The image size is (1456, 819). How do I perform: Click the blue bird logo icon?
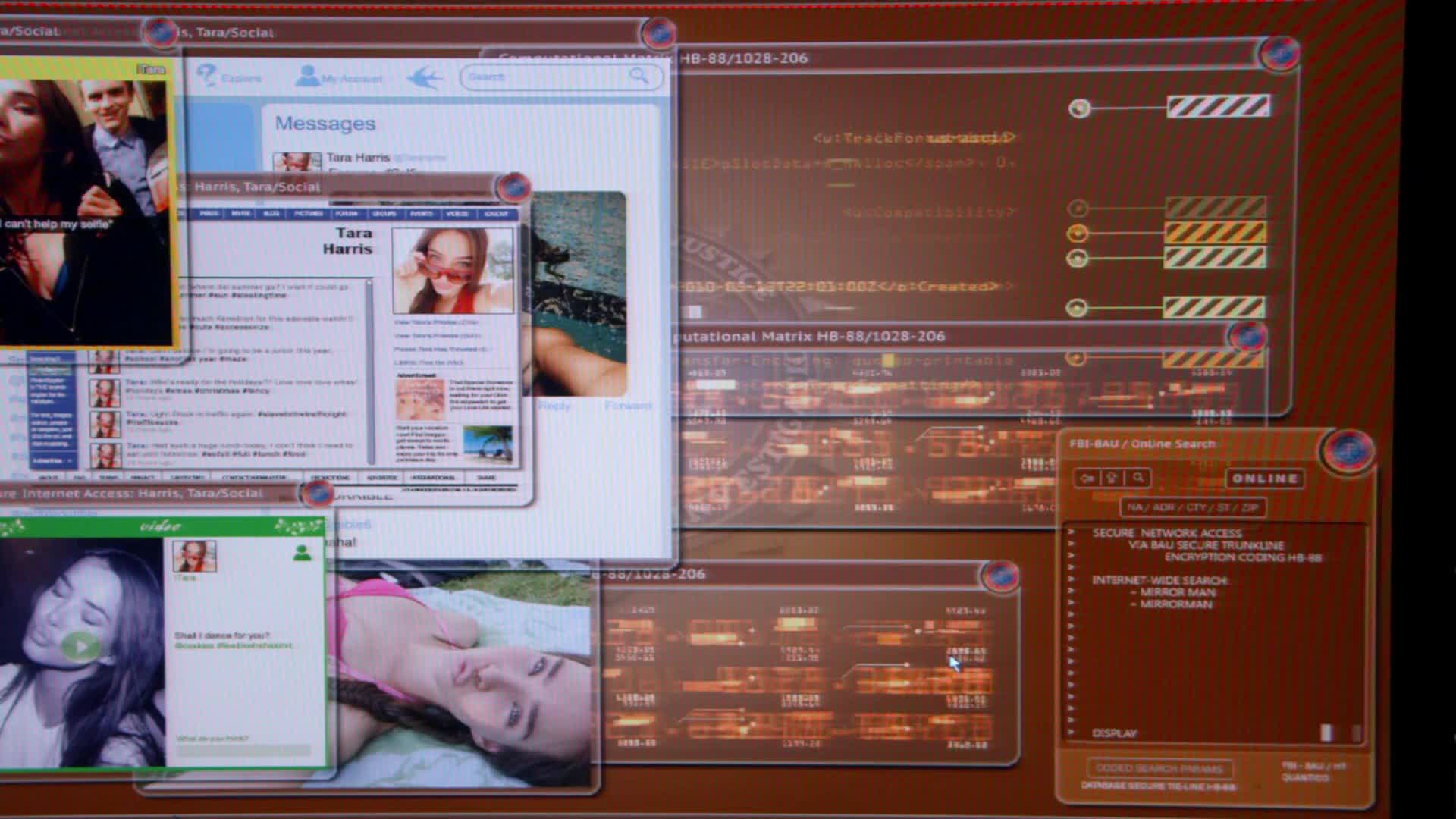(425, 77)
